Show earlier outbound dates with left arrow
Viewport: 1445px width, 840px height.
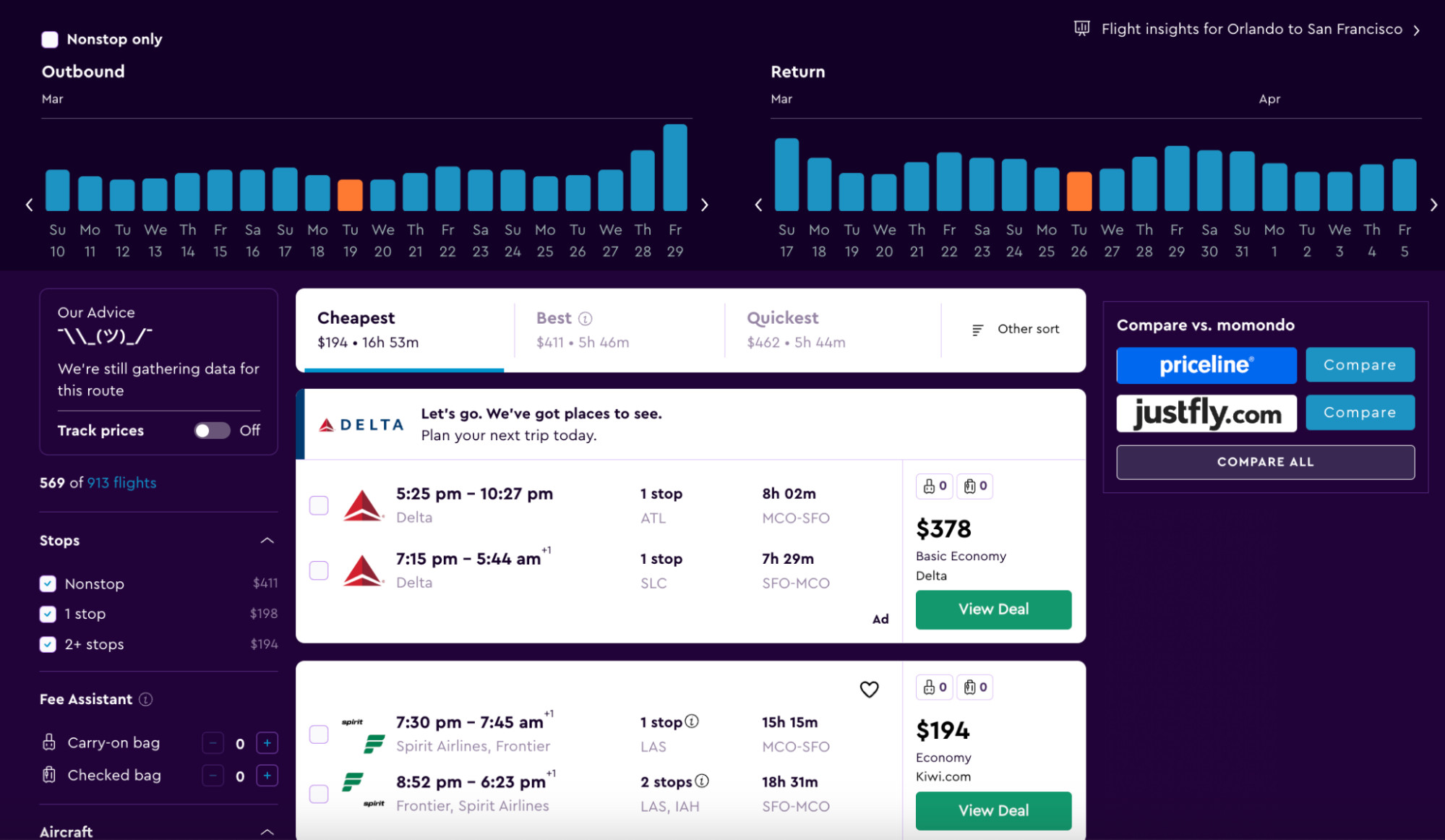tap(29, 205)
